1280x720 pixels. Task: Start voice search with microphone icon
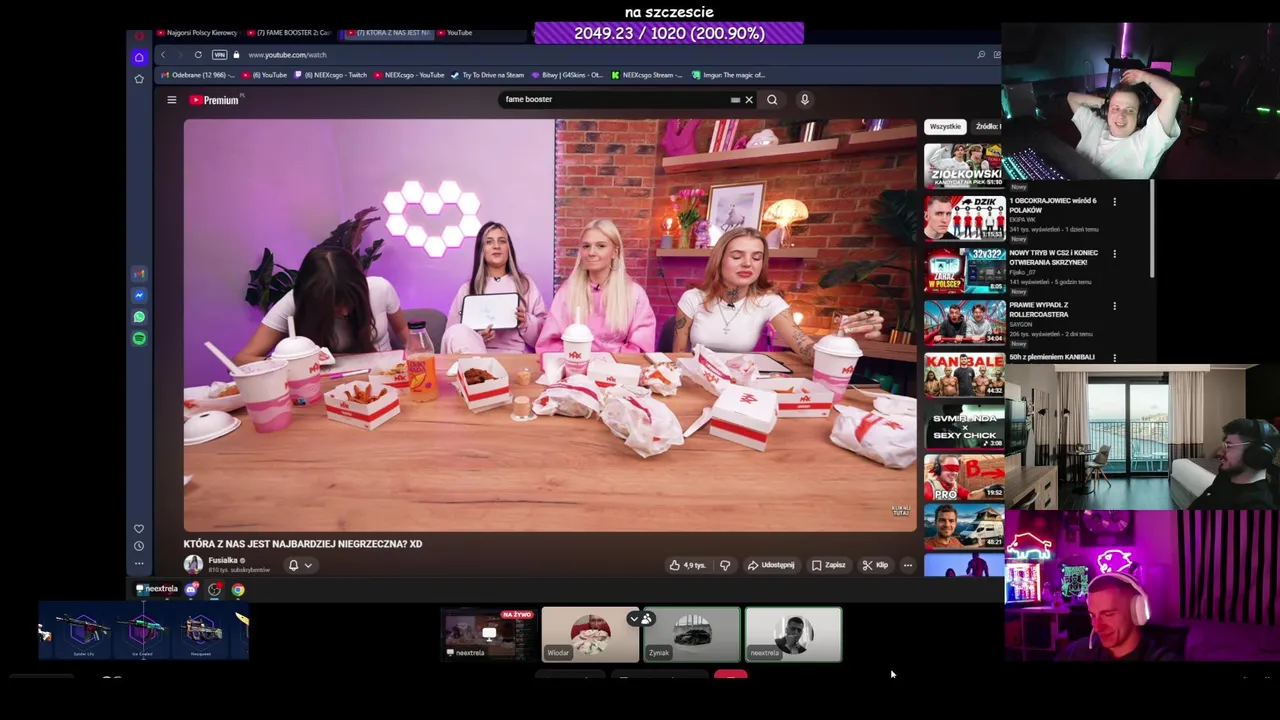point(804,100)
